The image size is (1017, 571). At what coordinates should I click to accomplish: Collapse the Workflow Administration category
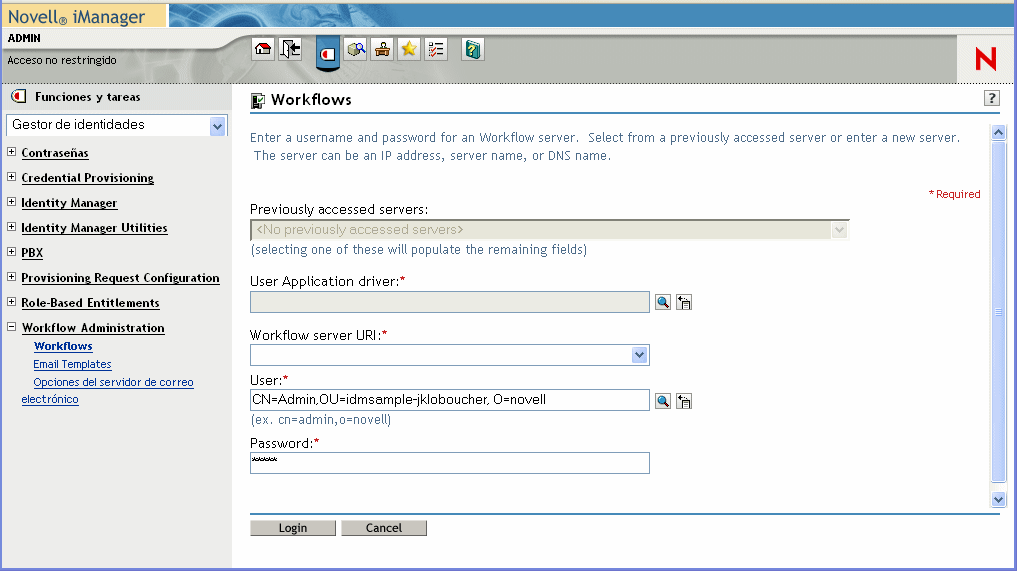(x=12, y=327)
